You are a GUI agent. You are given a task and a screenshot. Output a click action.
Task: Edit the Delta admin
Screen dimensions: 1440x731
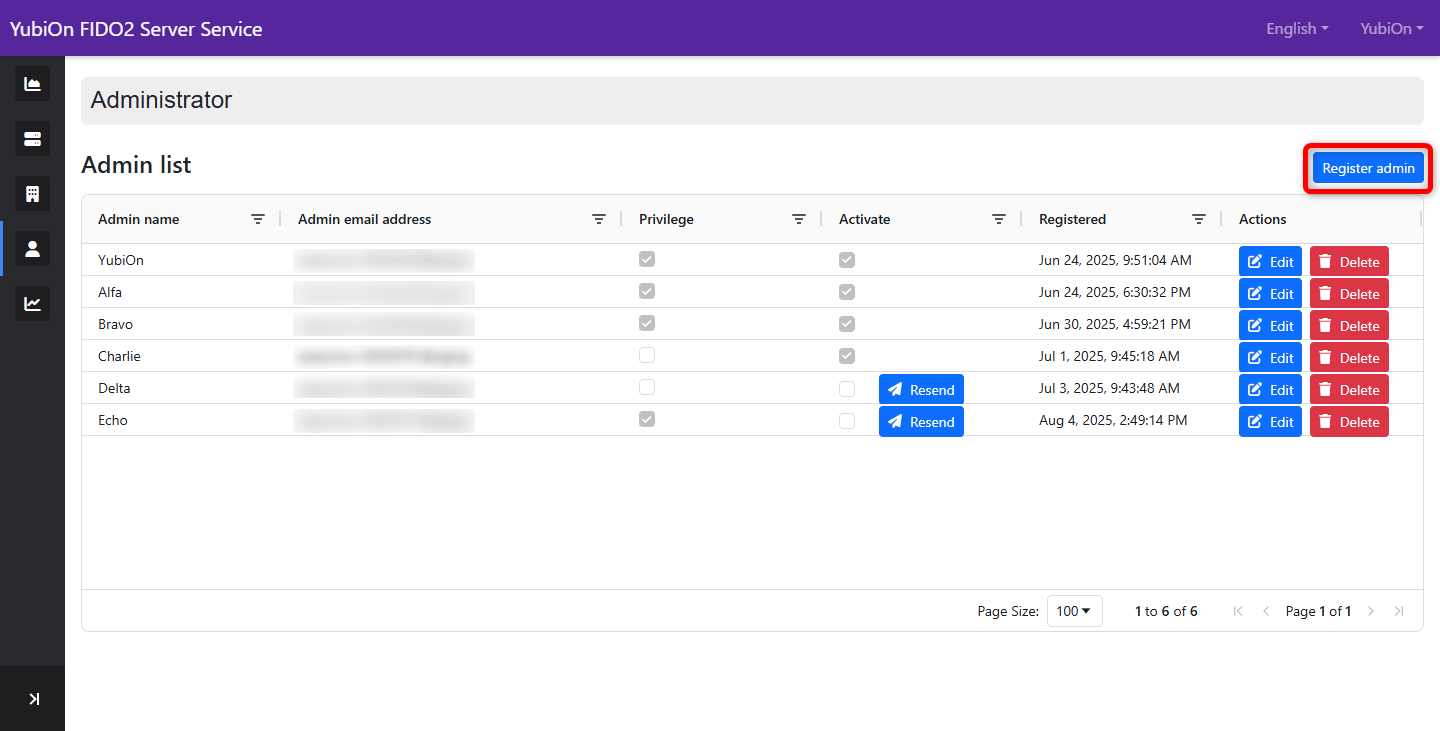coord(1270,390)
